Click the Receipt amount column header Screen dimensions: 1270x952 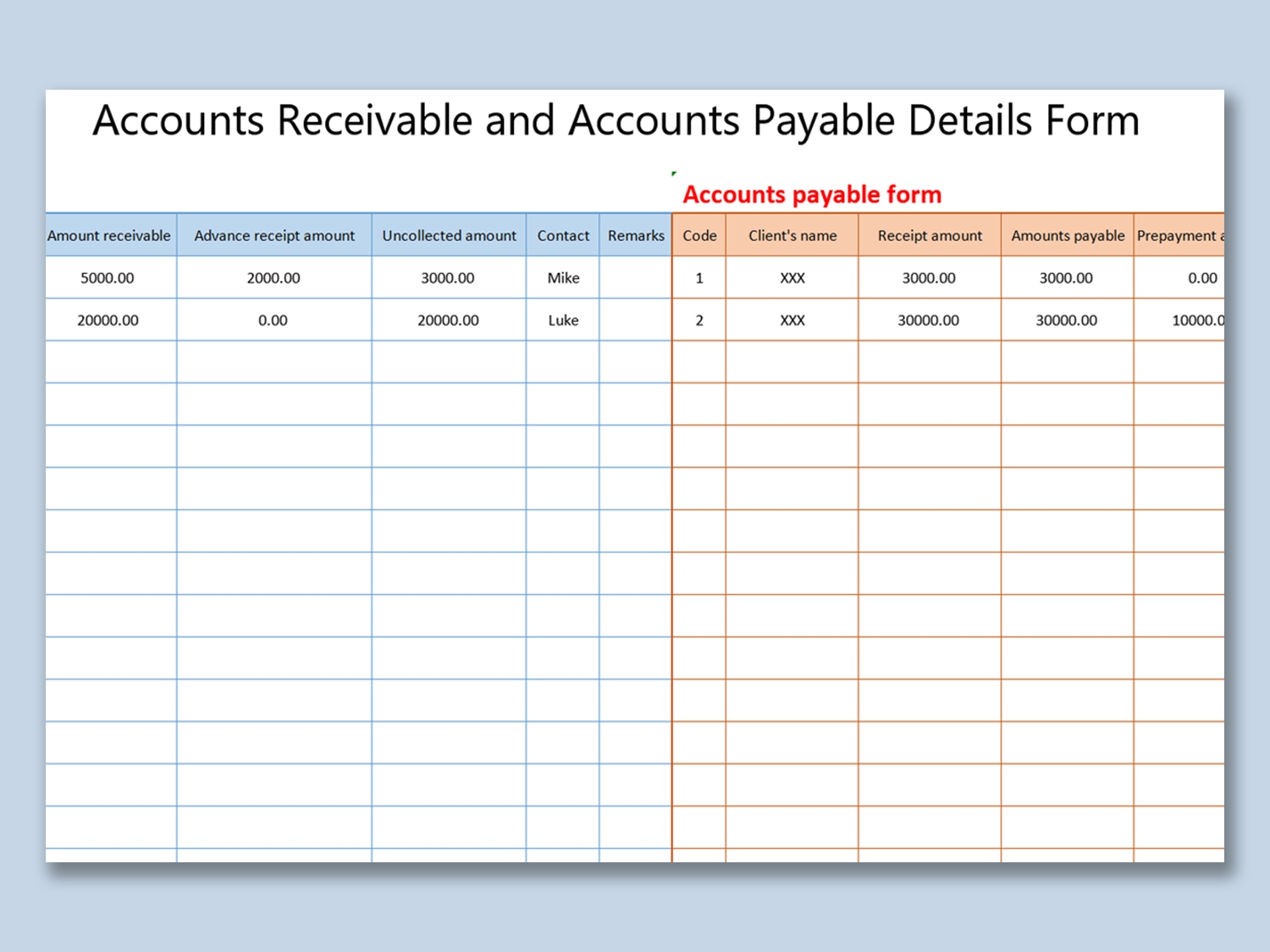(x=930, y=235)
